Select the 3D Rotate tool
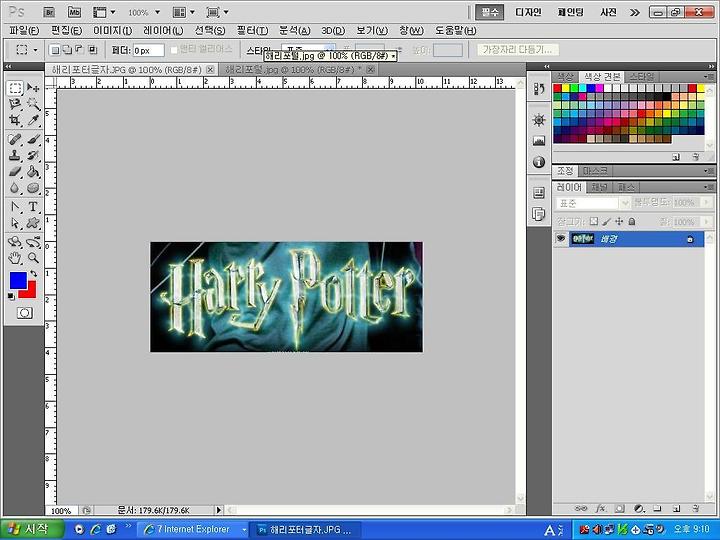This screenshot has height=540, width=720. pos(15,242)
